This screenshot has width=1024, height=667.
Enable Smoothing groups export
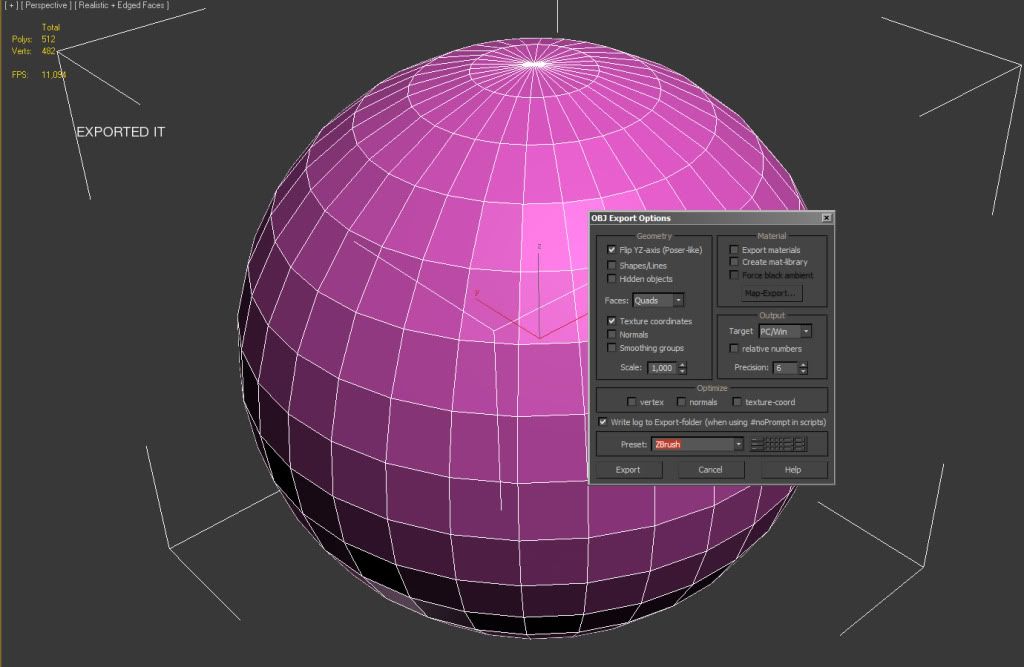click(x=610, y=348)
